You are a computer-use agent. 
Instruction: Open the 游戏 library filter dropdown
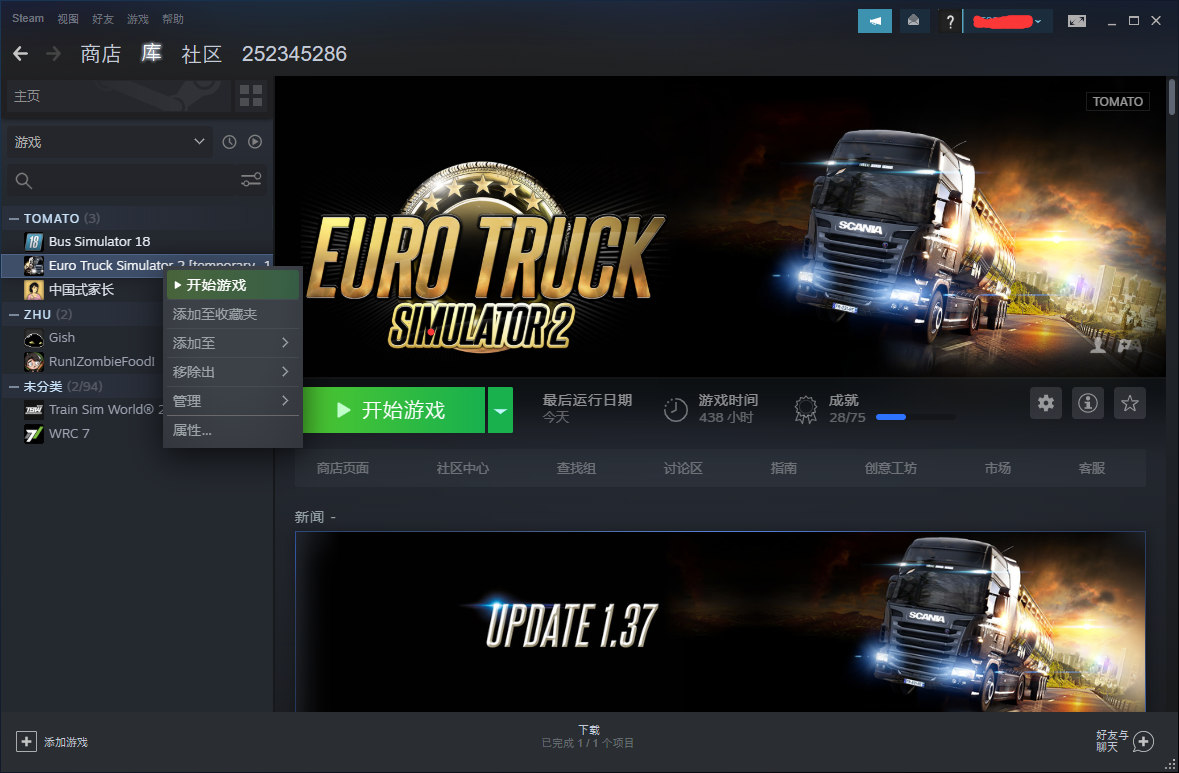point(109,142)
